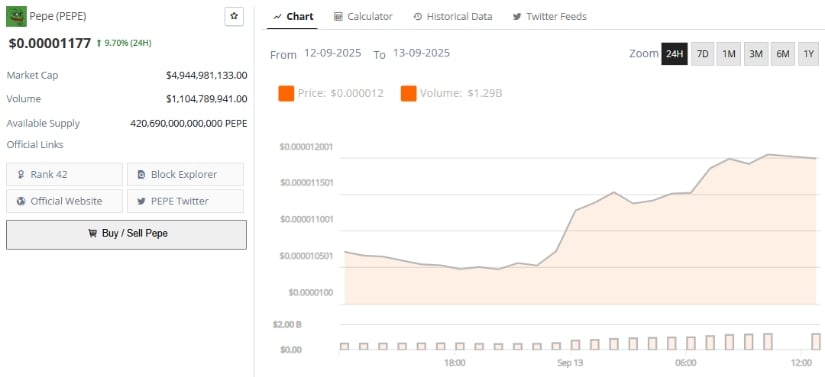Viewport: 825px width, 377px height.
Task: Click the 18:00 time axis label
Action: (455, 363)
